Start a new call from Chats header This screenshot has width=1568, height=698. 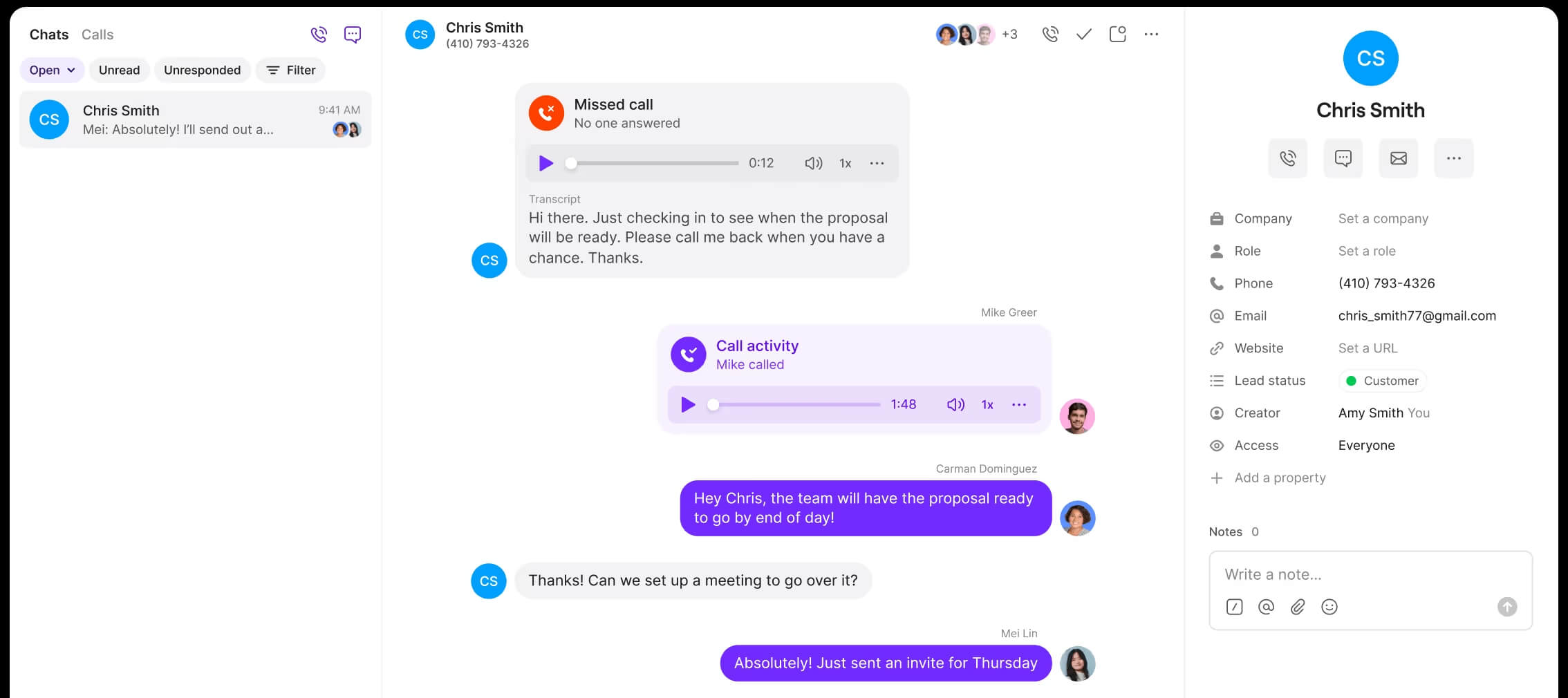coord(319,35)
